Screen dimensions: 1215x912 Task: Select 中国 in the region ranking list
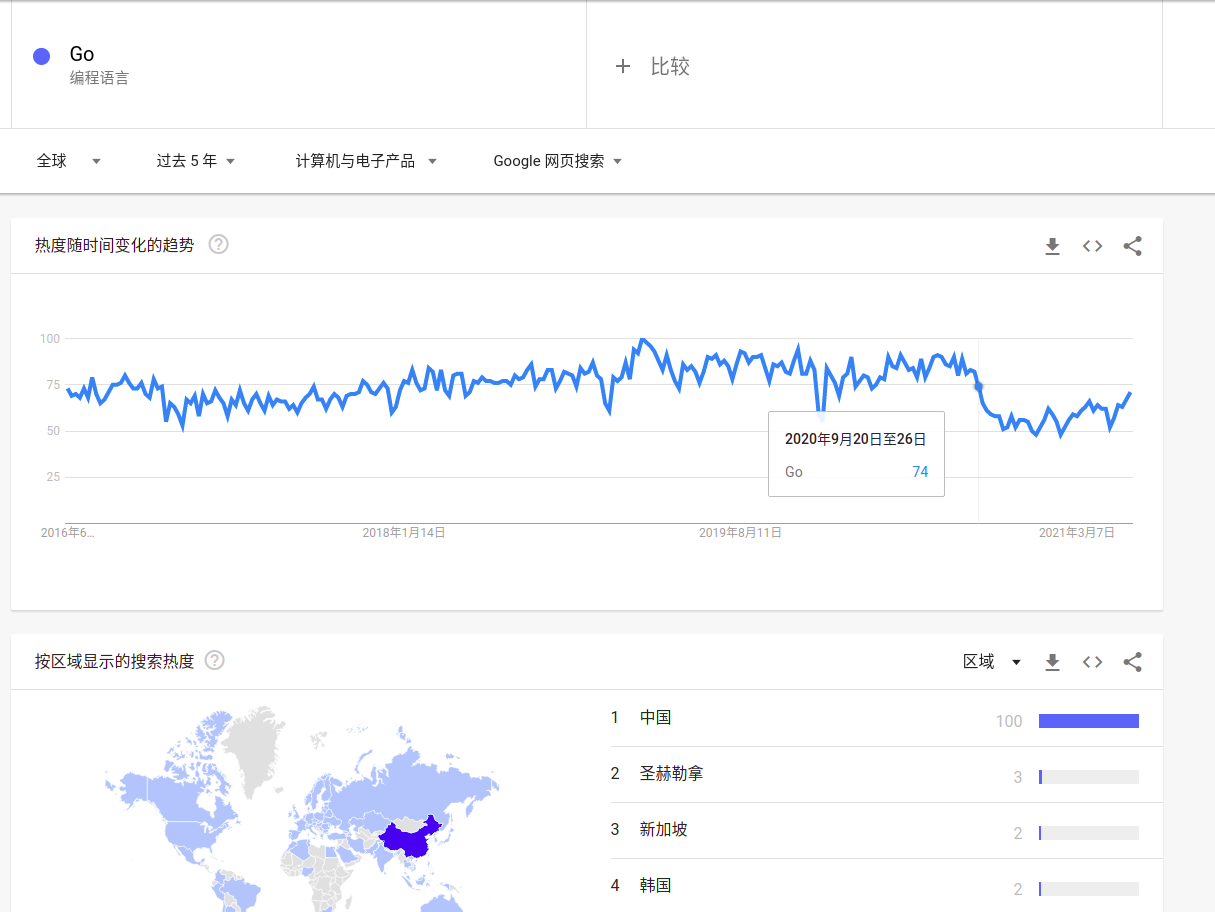(886, 718)
